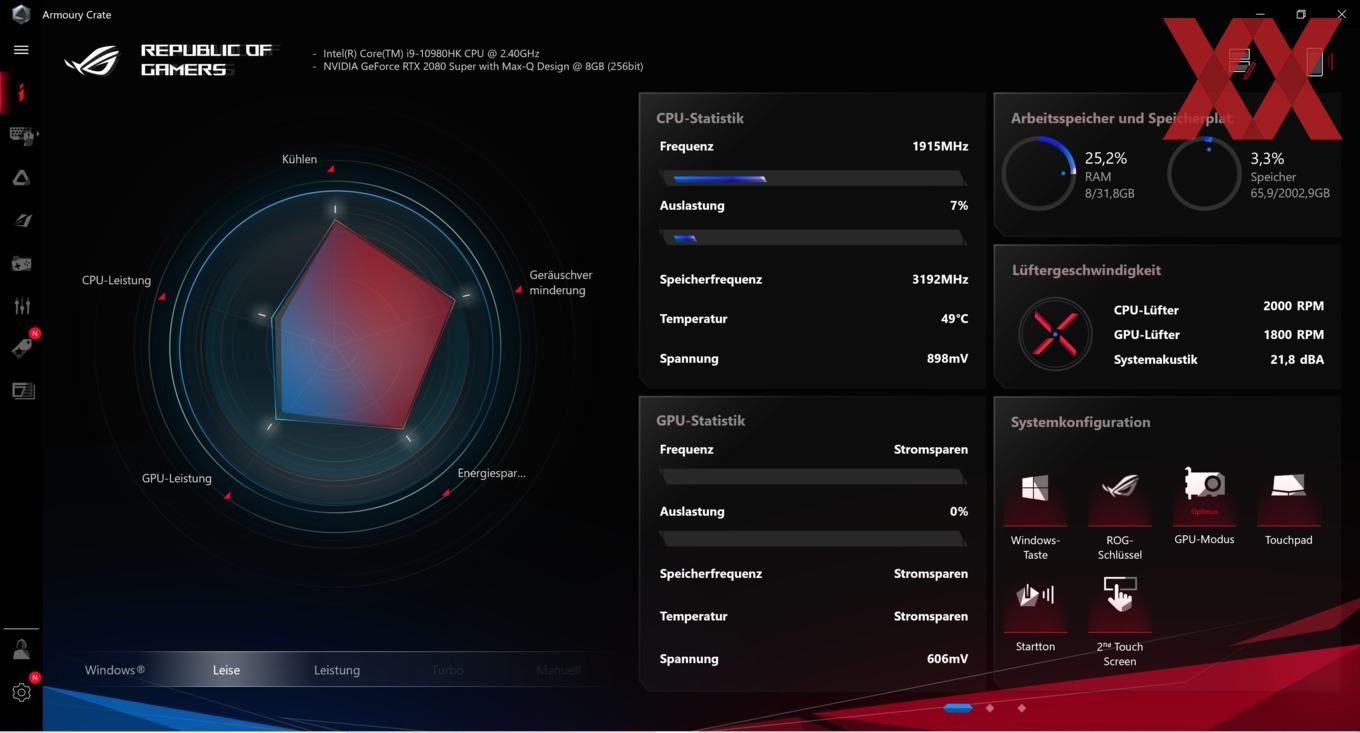Click the CPU-Statistik panel heading

pyautogui.click(x=700, y=118)
